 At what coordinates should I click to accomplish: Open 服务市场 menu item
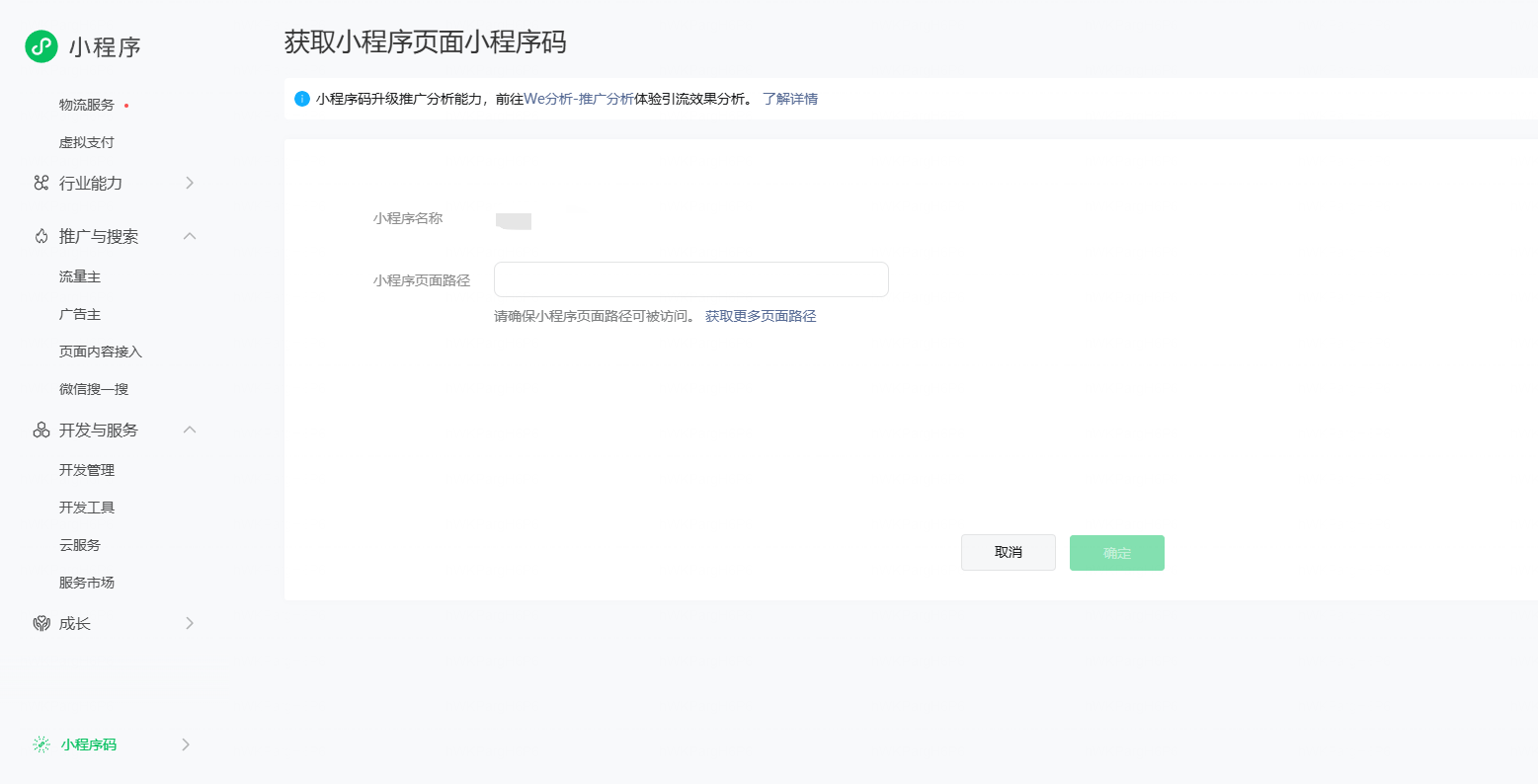point(87,583)
